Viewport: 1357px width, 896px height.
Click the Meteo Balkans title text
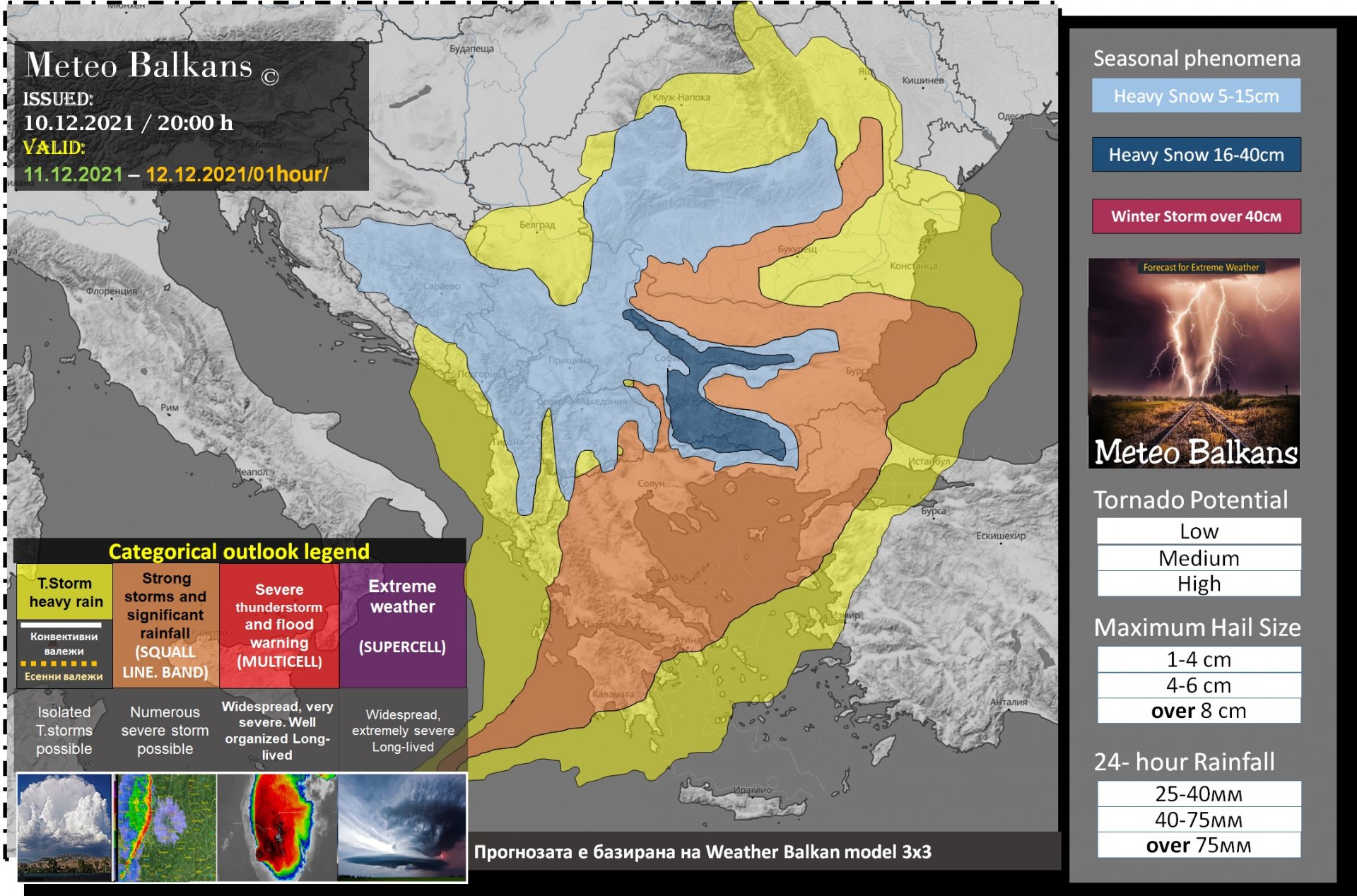139,65
